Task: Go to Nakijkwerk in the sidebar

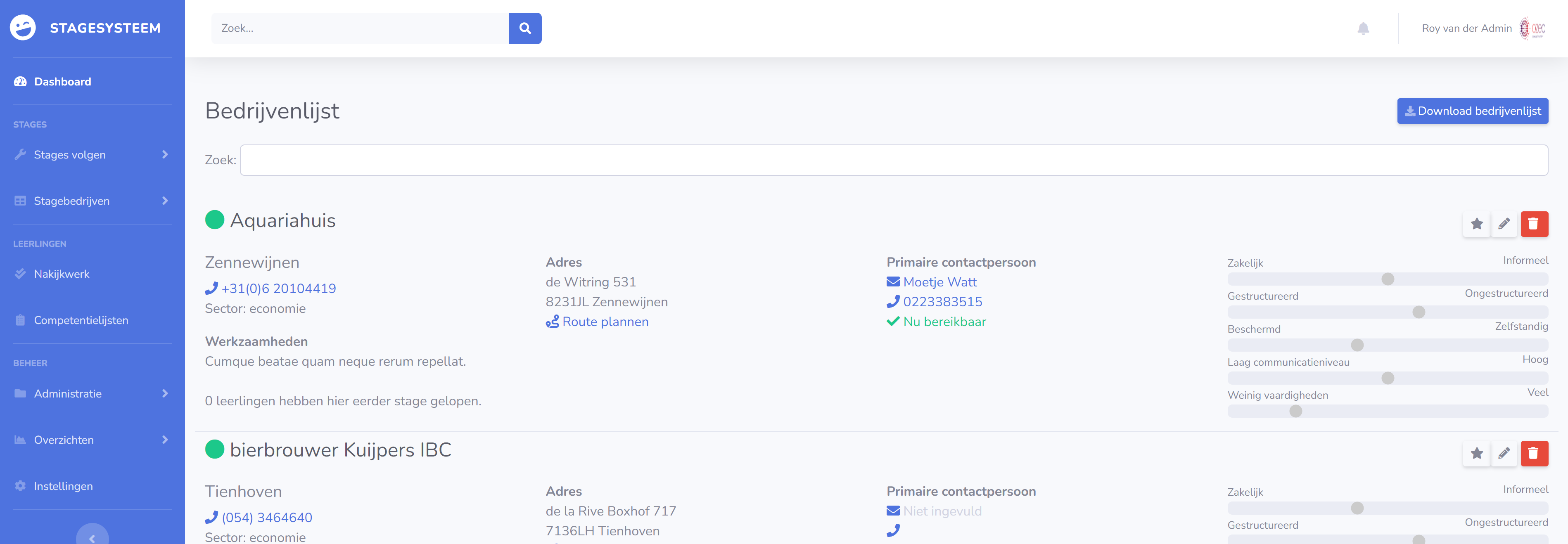Action: 62,274
